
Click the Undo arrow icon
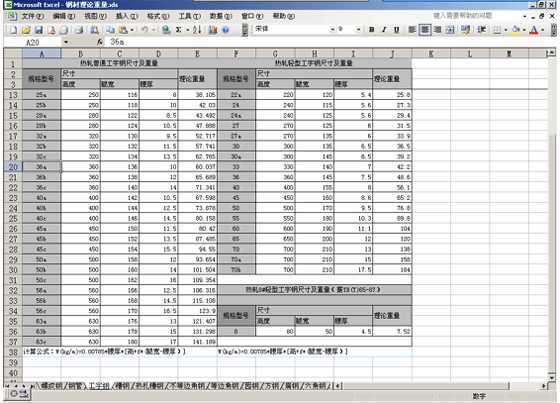pos(145,30)
